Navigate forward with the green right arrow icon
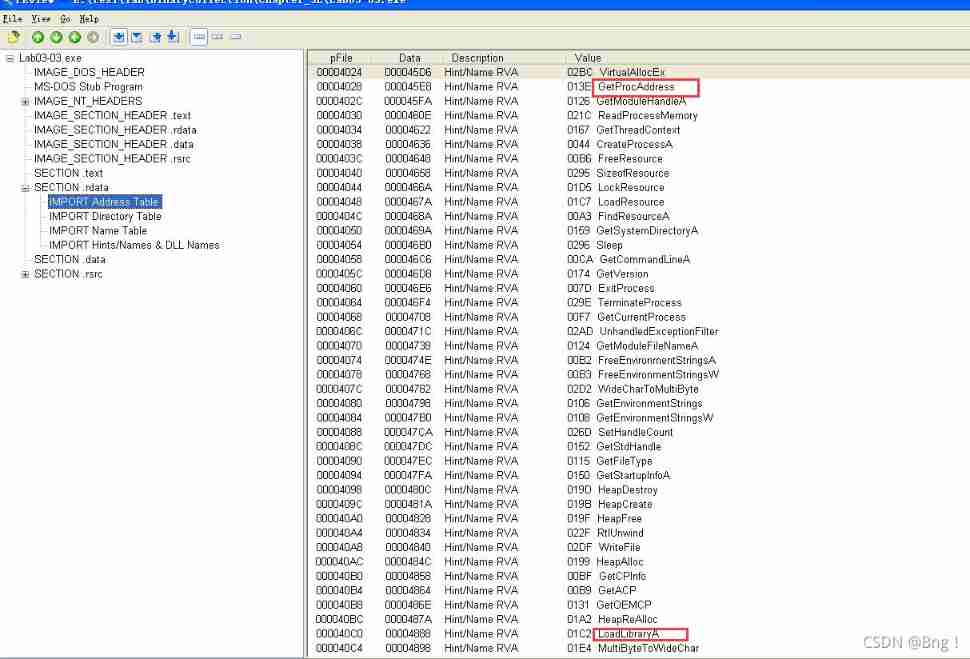This screenshot has width=970, height=659. click(73, 37)
